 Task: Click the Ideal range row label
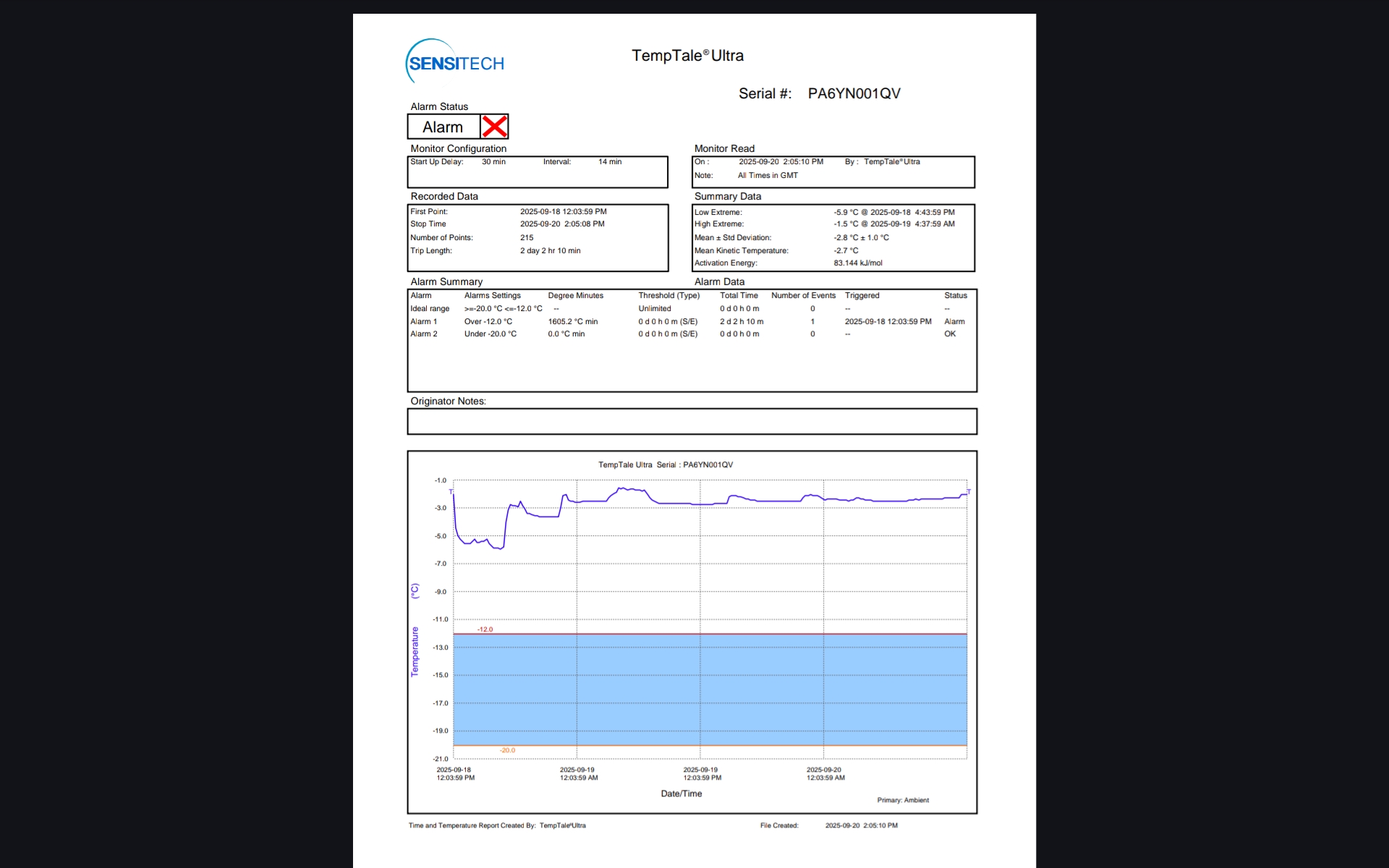pos(430,309)
